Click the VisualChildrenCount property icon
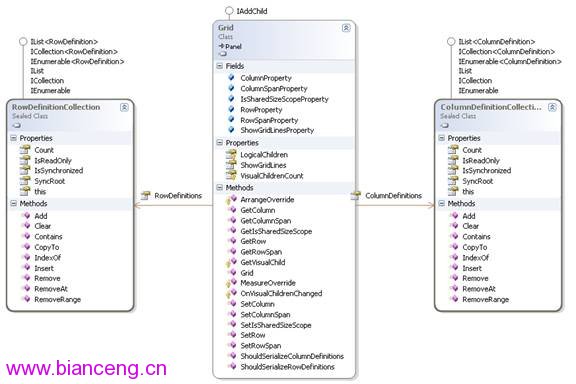This screenshot has width=576, height=384. click(231, 175)
